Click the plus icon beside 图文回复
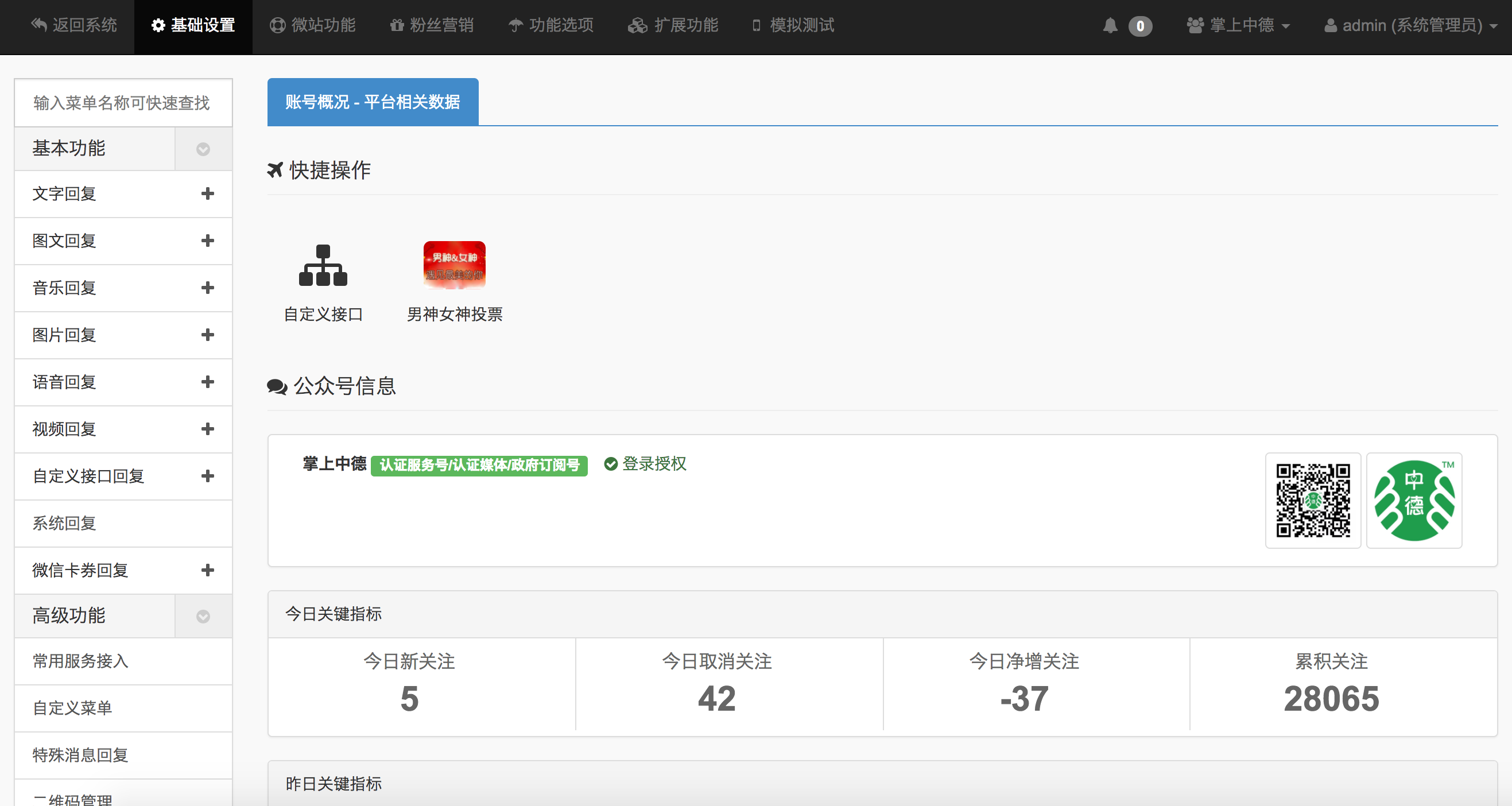Screen dimensions: 1512x806 207,241
